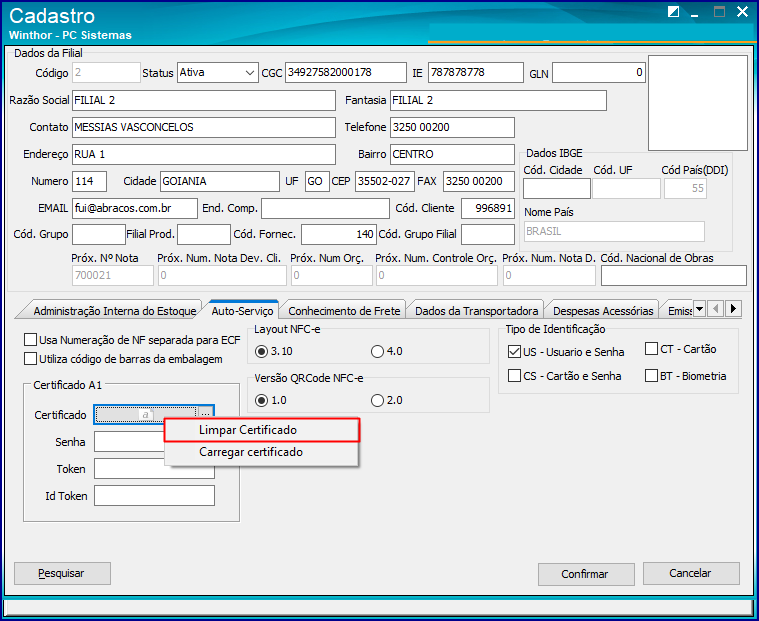Image resolution: width=759 pixels, height=621 pixels.
Task: Click the tabs left arrow
Action: click(716, 308)
